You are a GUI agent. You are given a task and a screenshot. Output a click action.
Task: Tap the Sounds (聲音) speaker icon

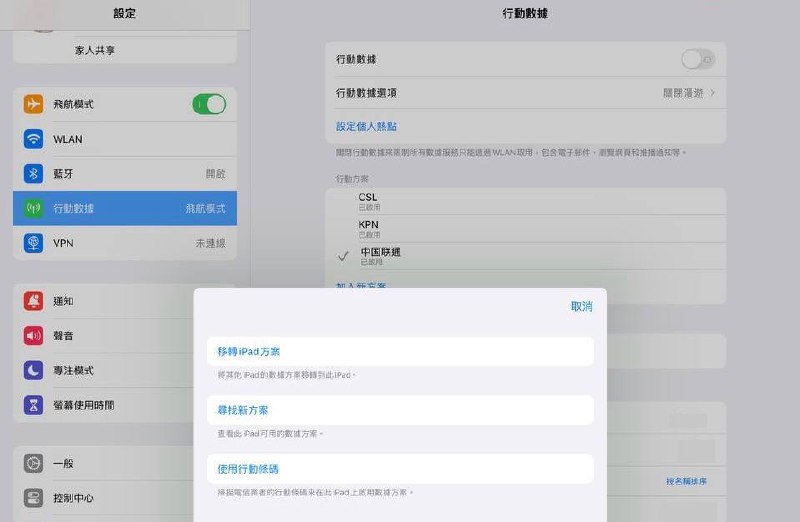[33, 336]
